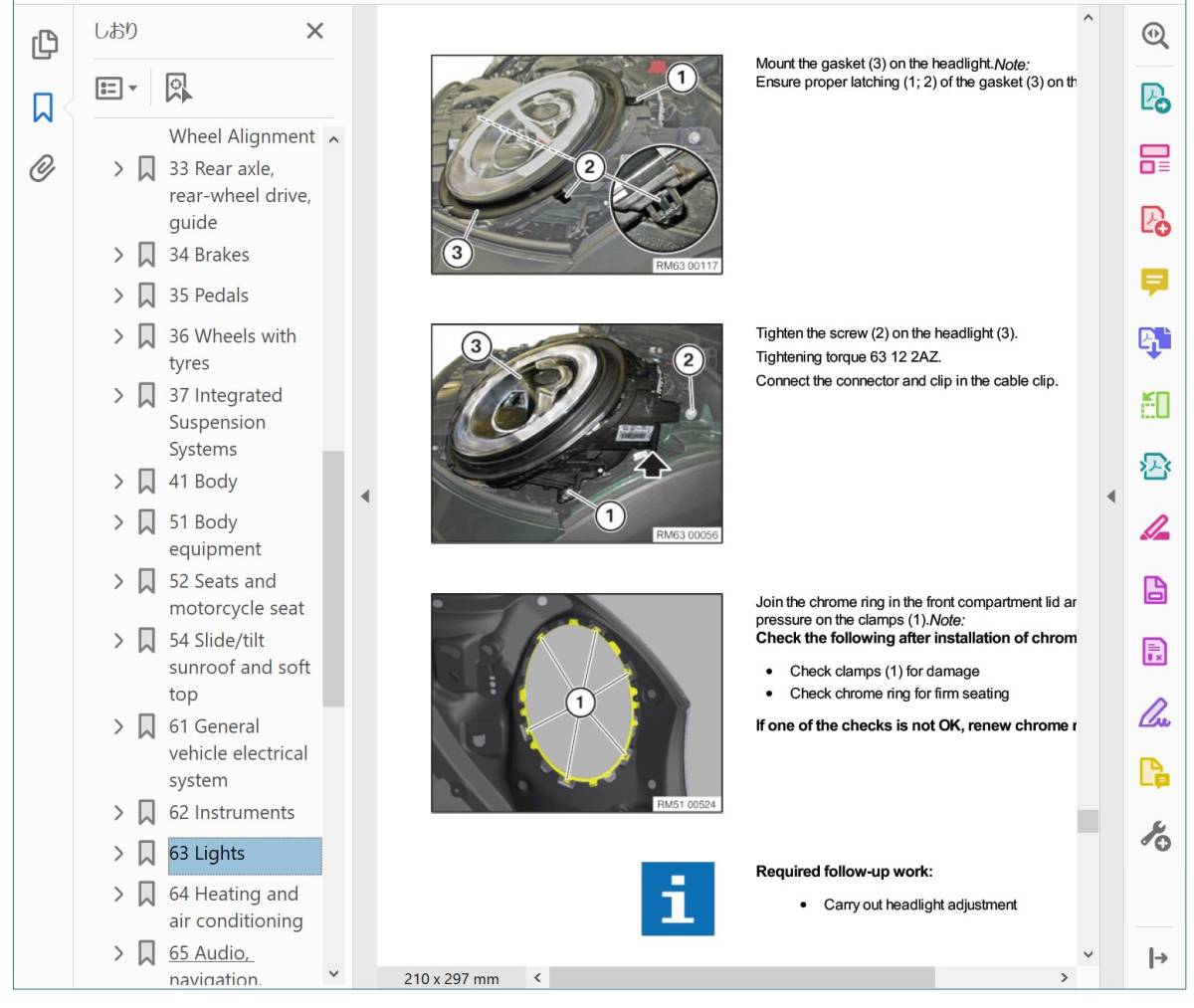Screen dimensions: 1194x1008
Task: Click the chrome ring image RM51 00524
Action: point(577,703)
